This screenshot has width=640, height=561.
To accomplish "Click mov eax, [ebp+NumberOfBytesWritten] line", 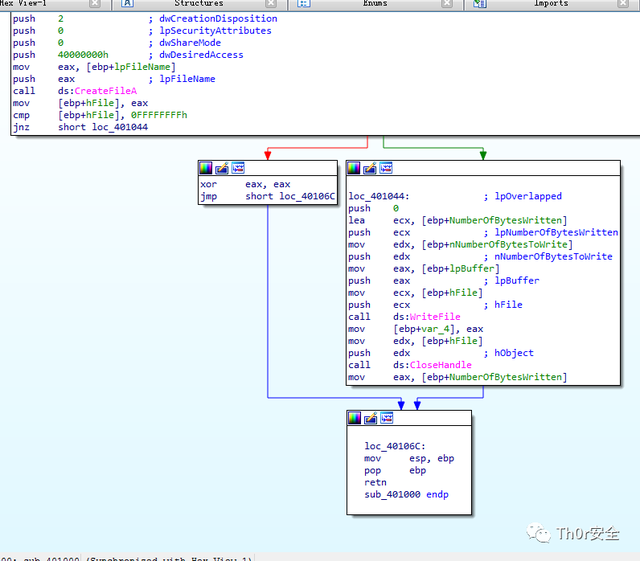I will (x=458, y=377).
